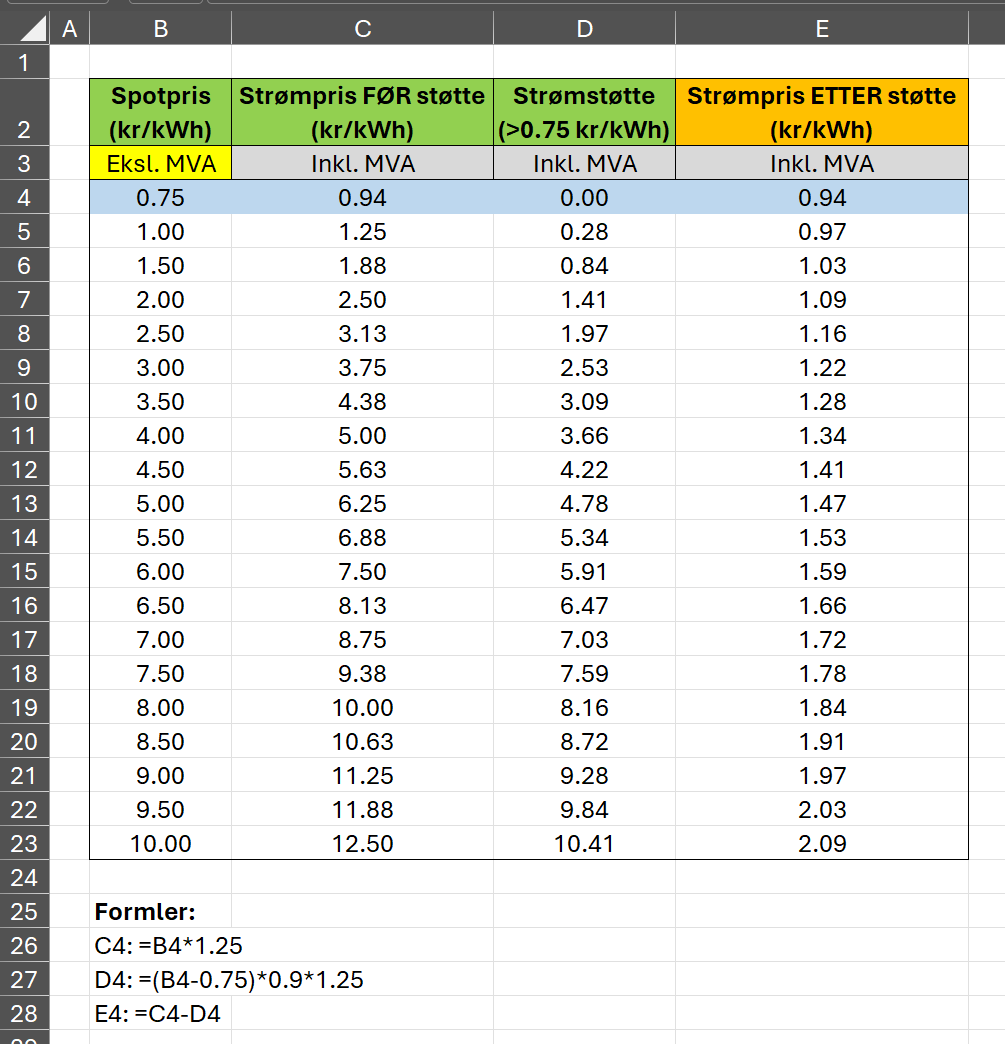Select row 4 header
This screenshot has width=1005, height=1044.
point(25,197)
